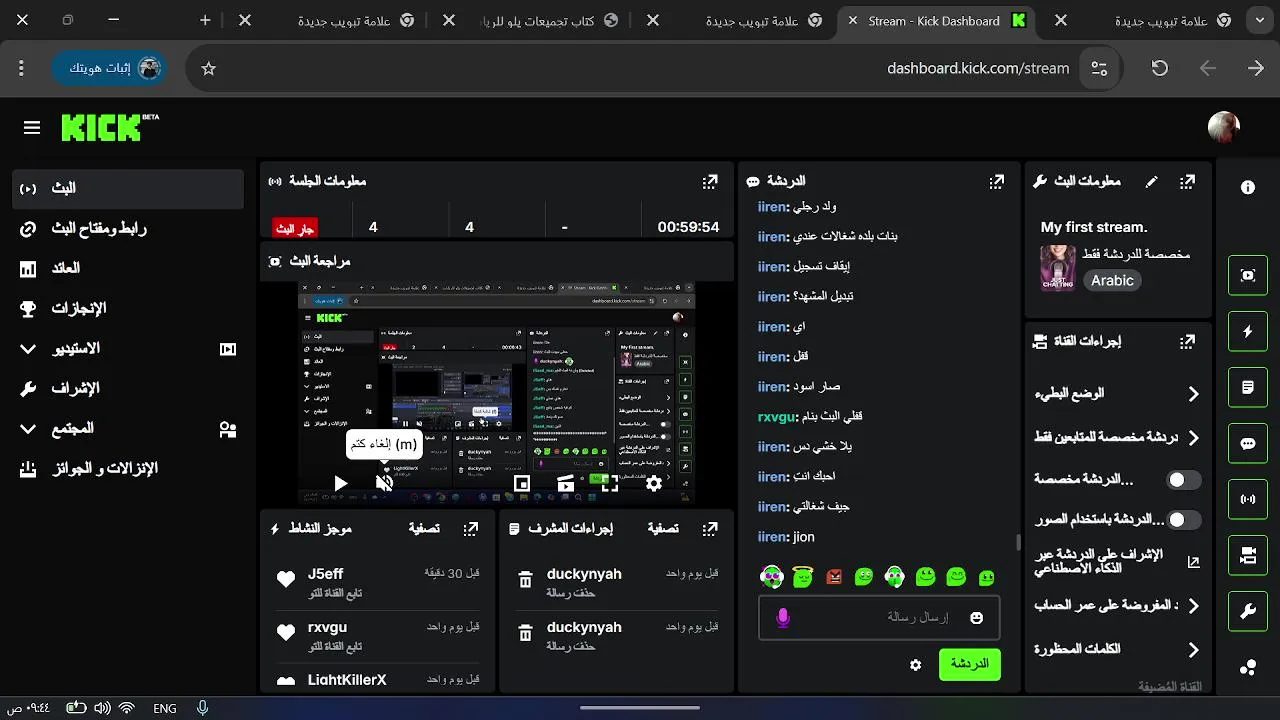Insert the halo angel emote
The width and height of the screenshot is (1280, 720).
[x=802, y=576]
